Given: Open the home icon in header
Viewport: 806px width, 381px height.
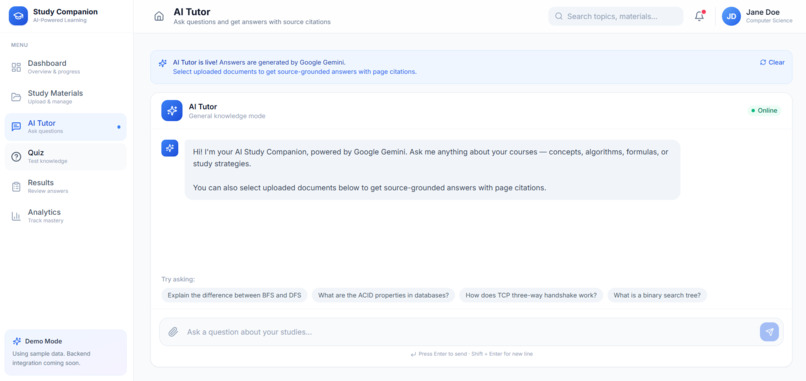Looking at the screenshot, I should [x=159, y=16].
